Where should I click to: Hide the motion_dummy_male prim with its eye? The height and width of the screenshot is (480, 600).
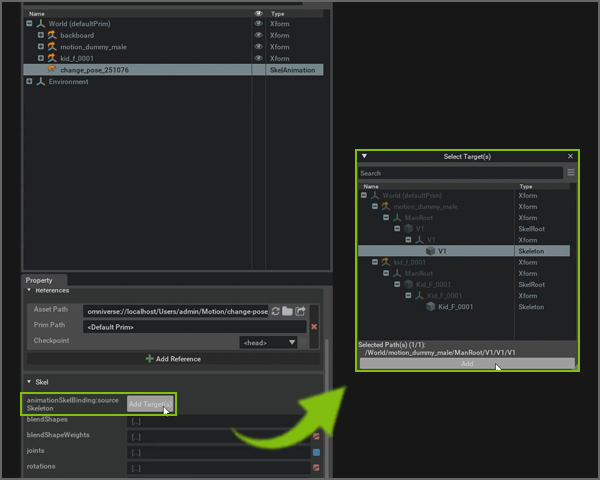click(x=258, y=47)
